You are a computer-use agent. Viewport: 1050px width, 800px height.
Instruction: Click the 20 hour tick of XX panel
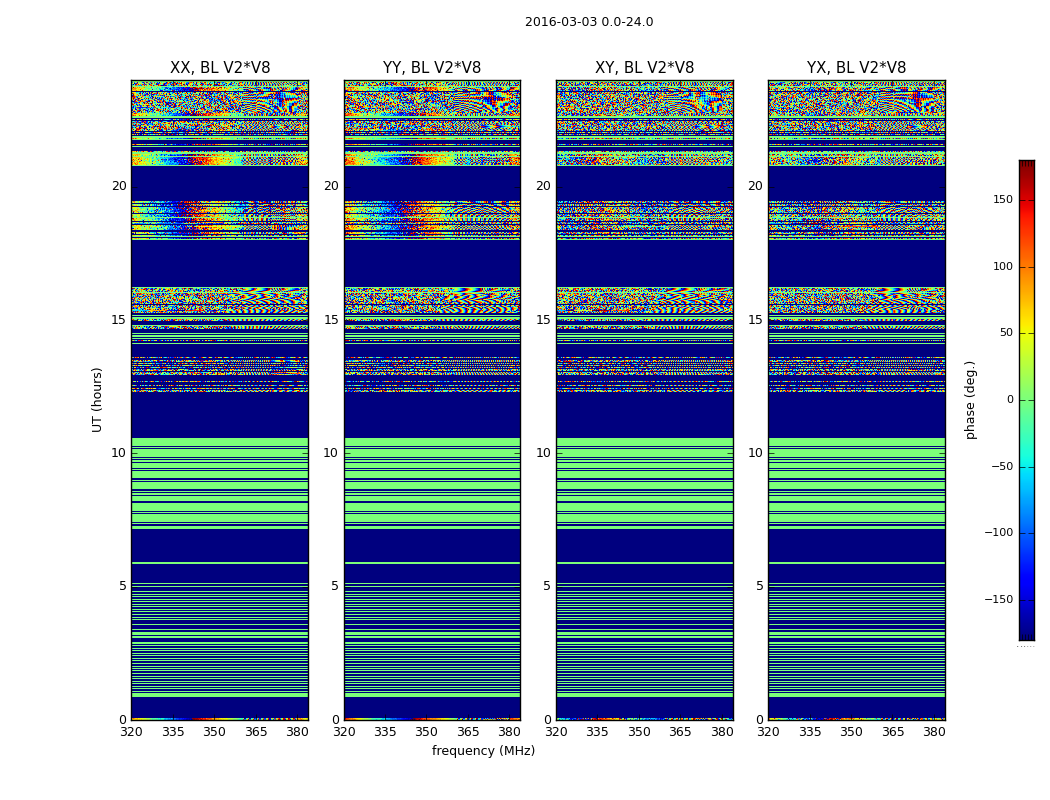[x=119, y=186]
